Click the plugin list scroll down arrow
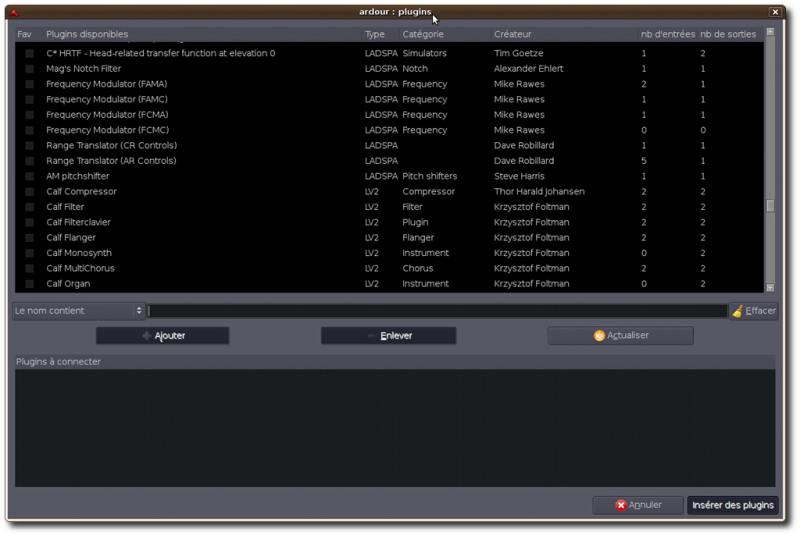 point(770,288)
